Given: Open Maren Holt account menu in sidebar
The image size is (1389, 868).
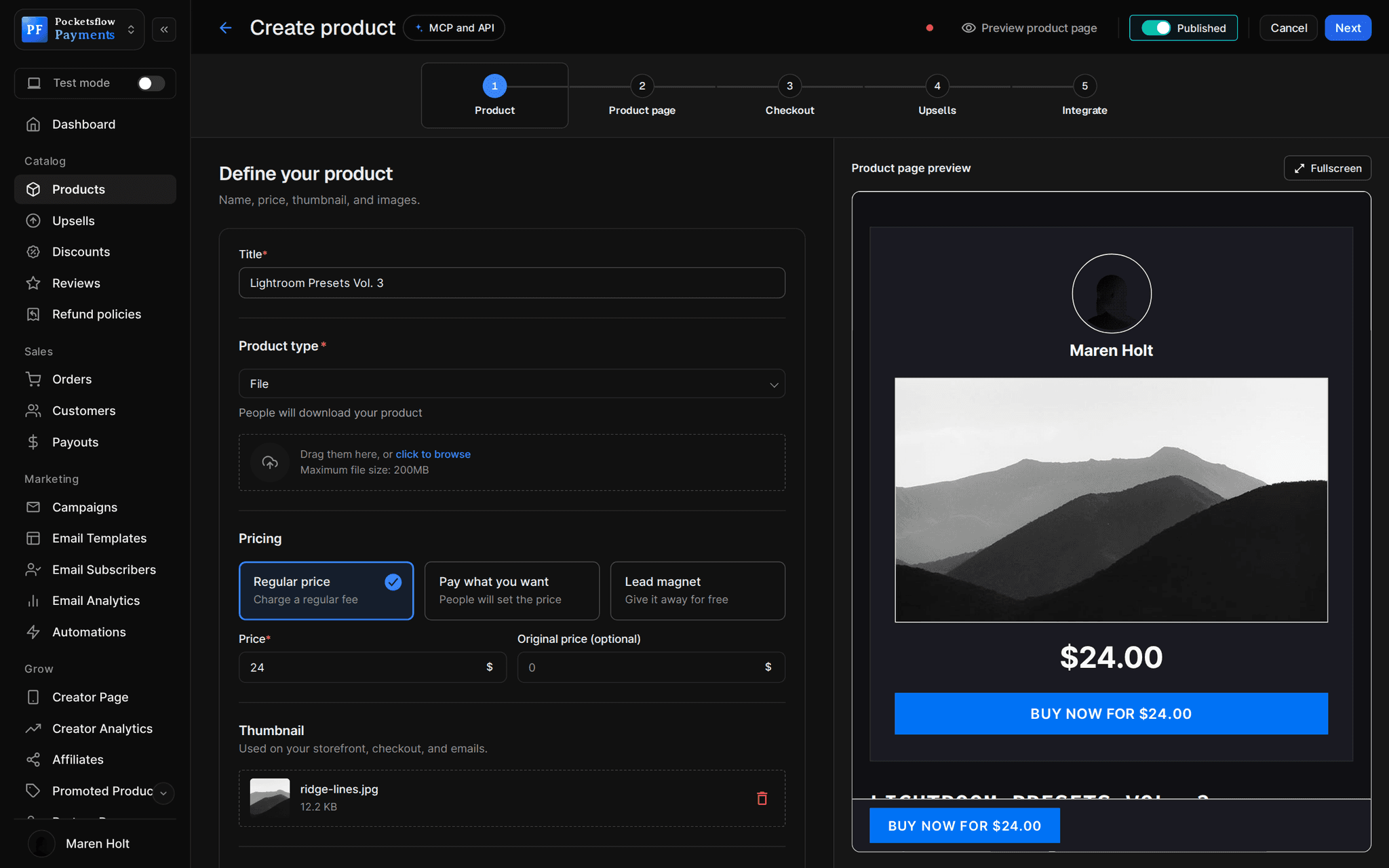Looking at the screenshot, I should tap(95, 844).
